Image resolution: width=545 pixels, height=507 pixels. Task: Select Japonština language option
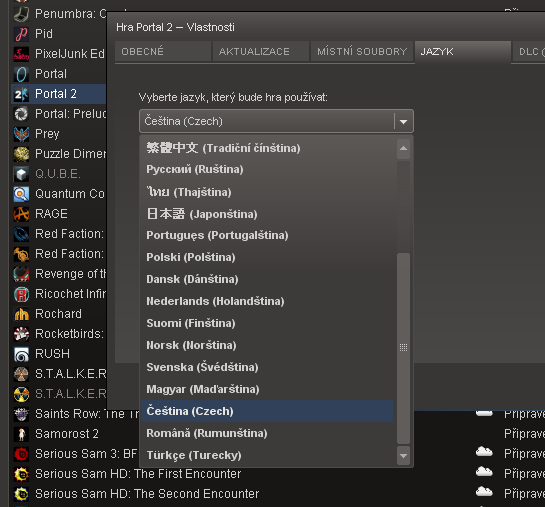pyautogui.click(x=267, y=214)
